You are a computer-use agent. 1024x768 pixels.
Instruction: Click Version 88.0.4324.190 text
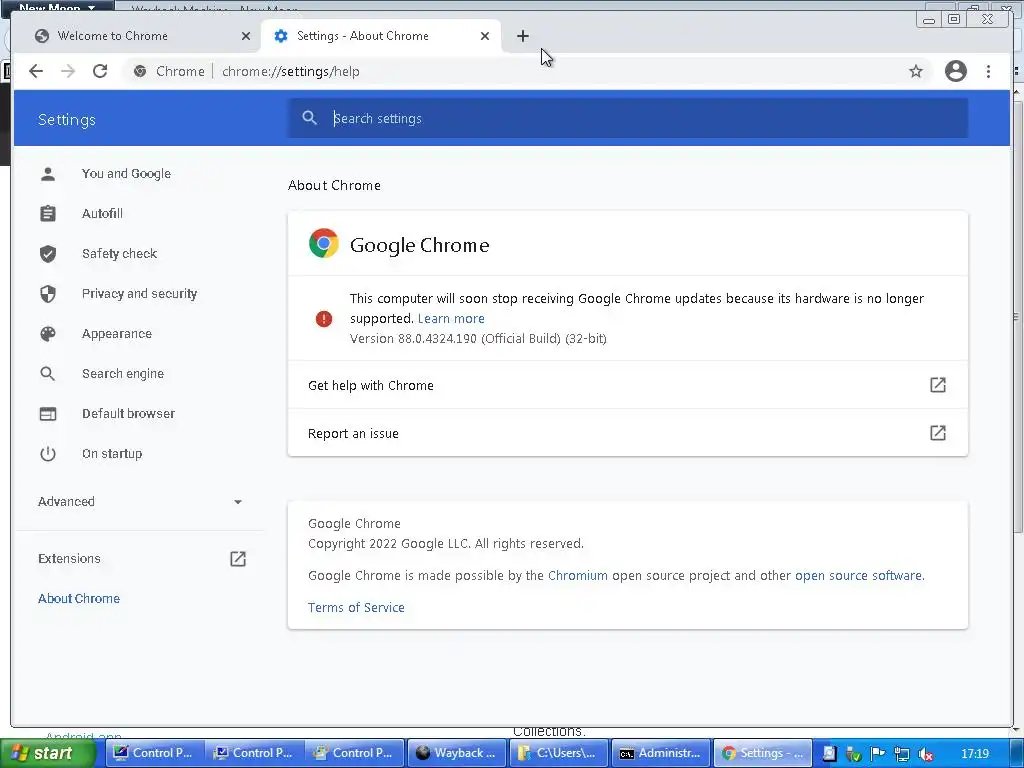point(478,338)
